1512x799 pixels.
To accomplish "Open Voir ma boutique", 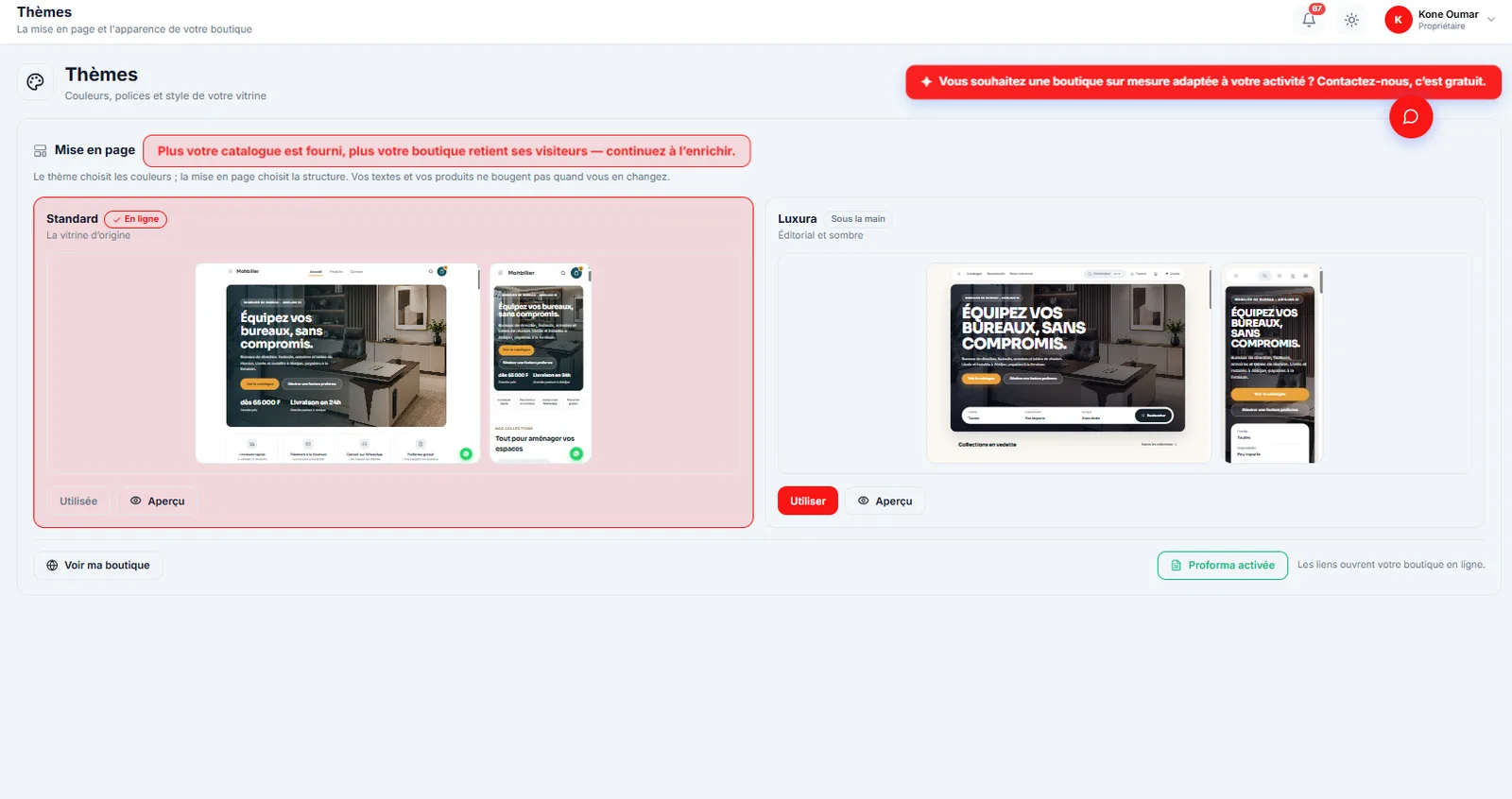I will 98,566.
